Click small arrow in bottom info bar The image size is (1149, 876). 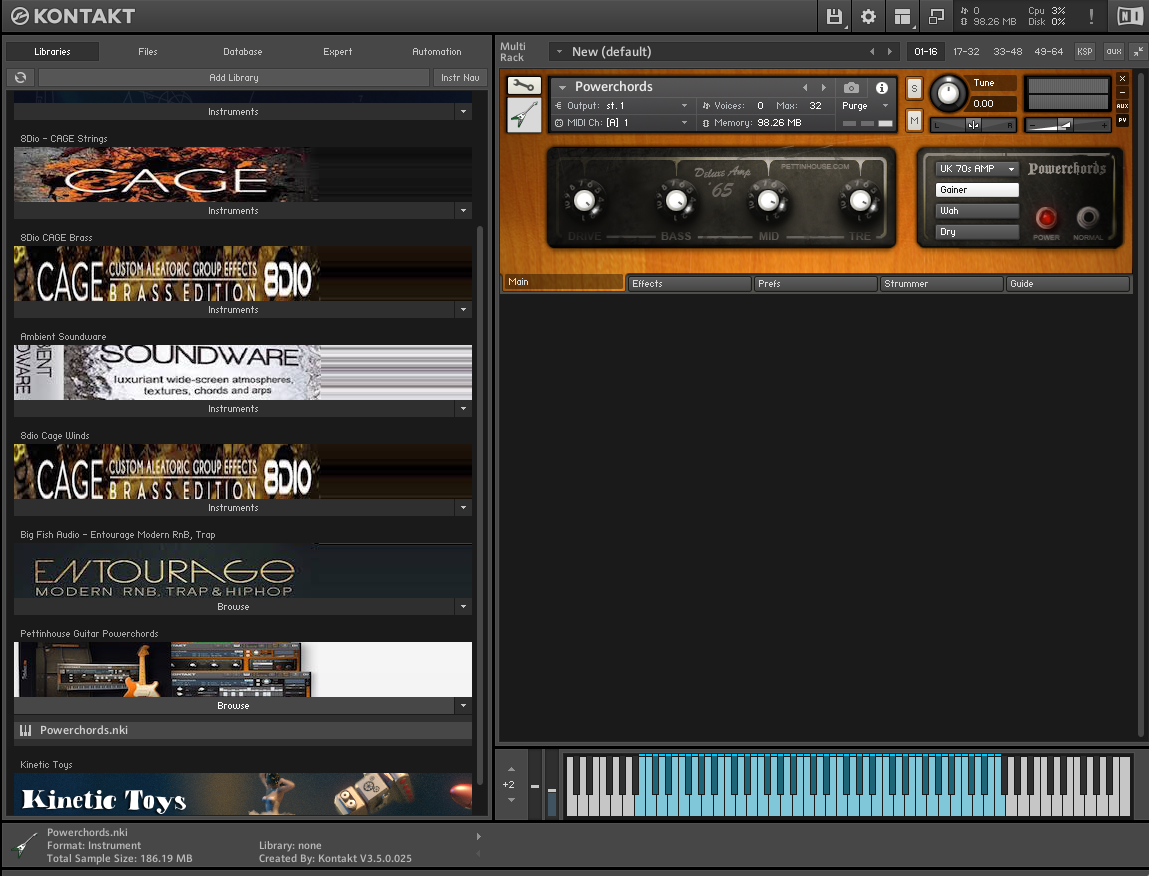point(479,836)
